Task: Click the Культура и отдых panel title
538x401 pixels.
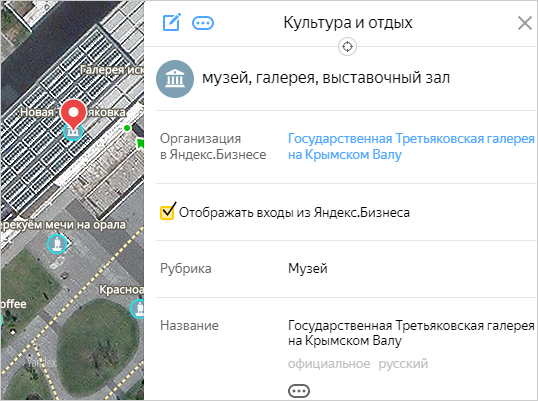Action: point(348,23)
